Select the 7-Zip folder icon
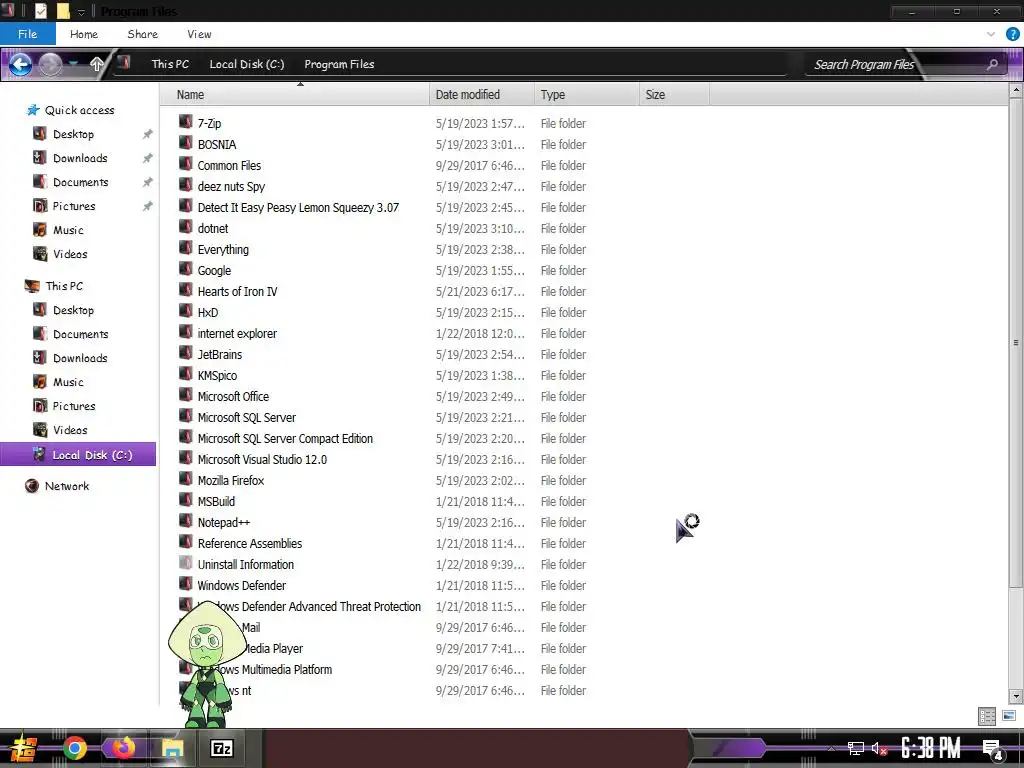 (185, 122)
